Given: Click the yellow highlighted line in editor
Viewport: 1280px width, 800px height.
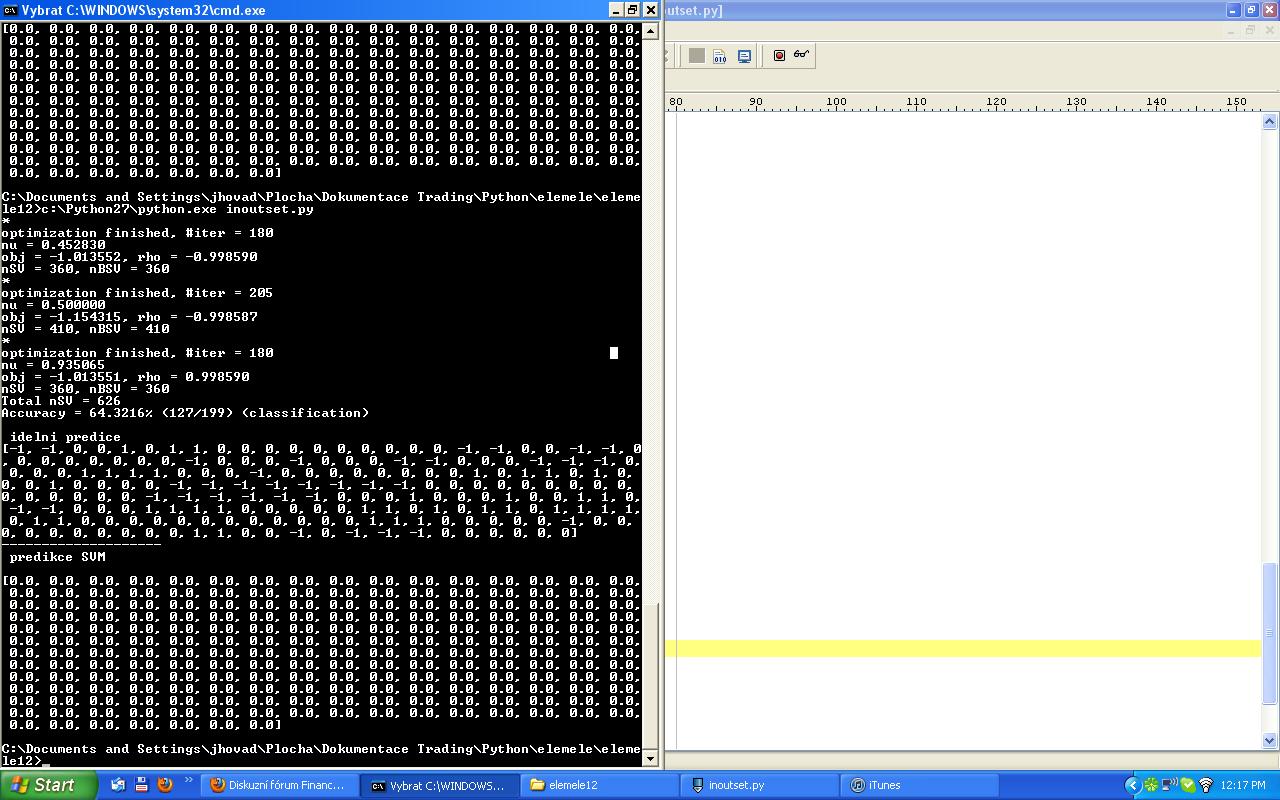Looking at the screenshot, I should pyautogui.click(x=962, y=649).
